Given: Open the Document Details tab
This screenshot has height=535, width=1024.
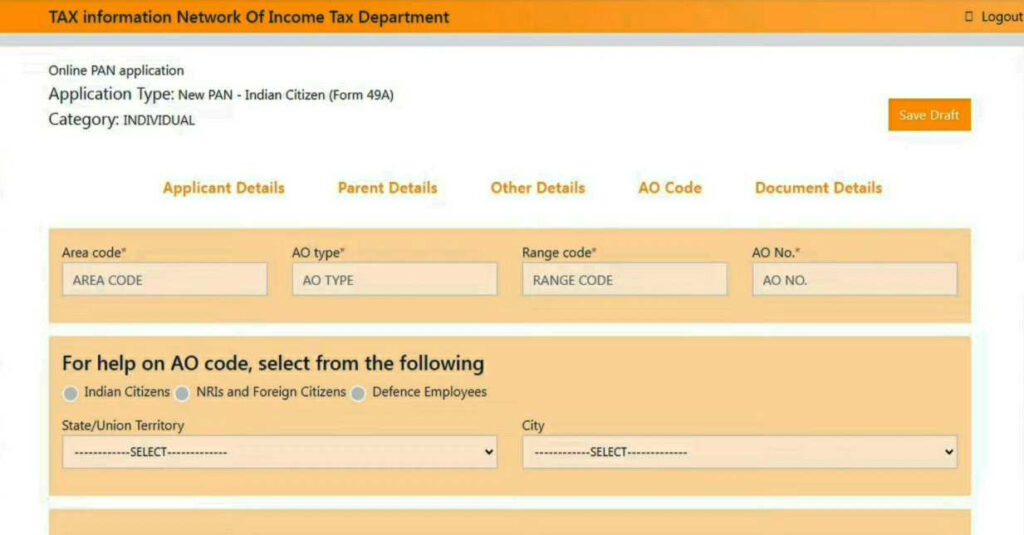Looking at the screenshot, I should click(818, 188).
